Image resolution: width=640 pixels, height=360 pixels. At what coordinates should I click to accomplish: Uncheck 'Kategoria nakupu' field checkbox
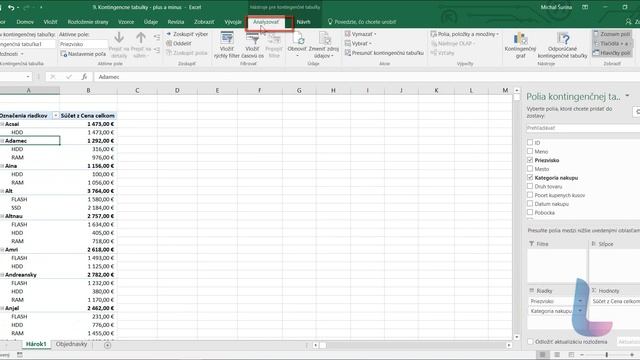530,178
